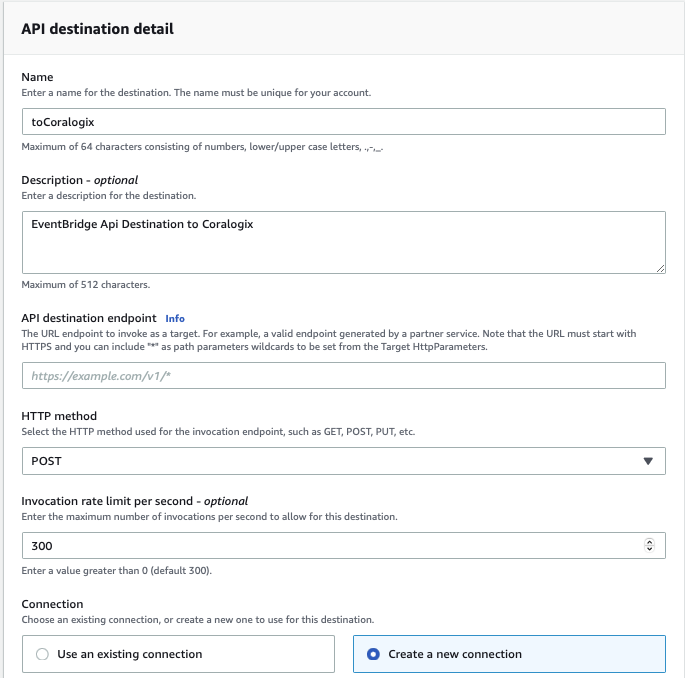Click the API destination detail heading
This screenshot has width=685, height=678.
pyautogui.click(x=97, y=29)
